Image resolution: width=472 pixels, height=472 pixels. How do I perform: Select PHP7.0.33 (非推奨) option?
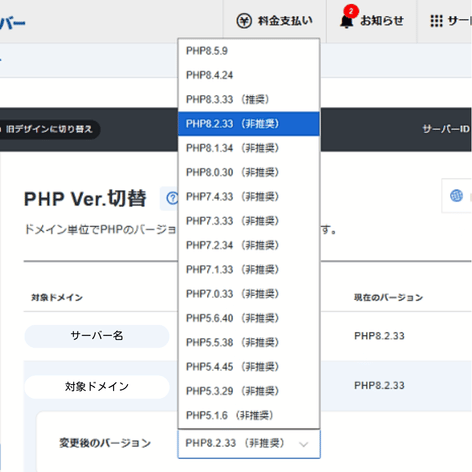pos(249,294)
